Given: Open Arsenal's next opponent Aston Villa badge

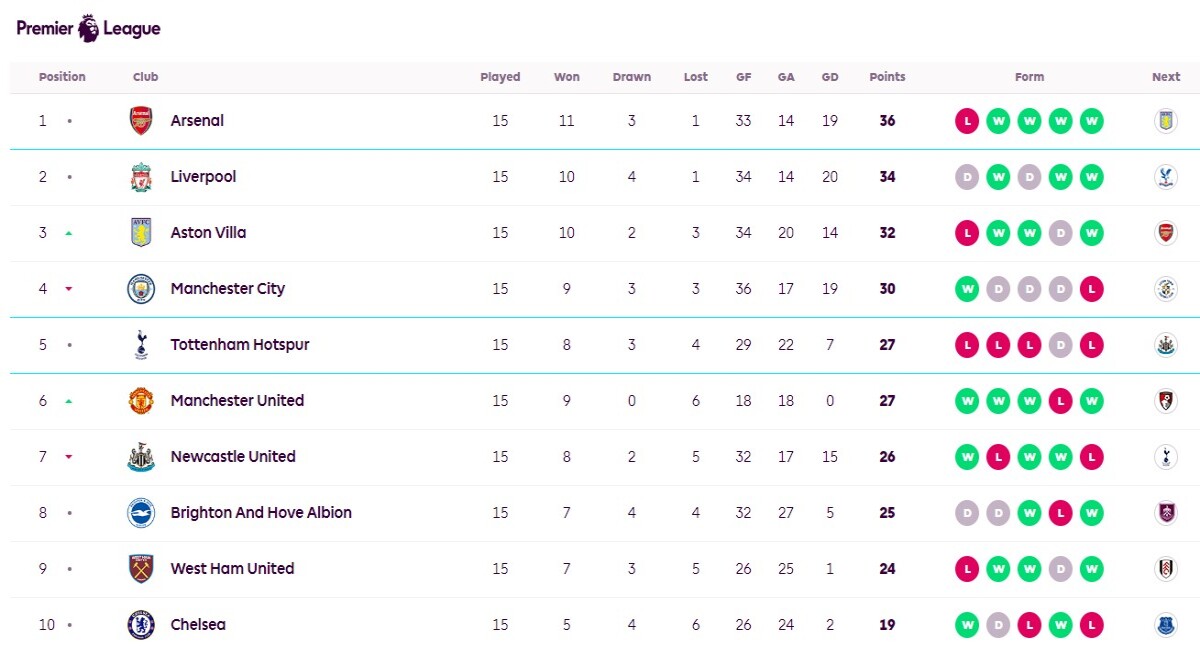Looking at the screenshot, I should [x=1166, y=121].
